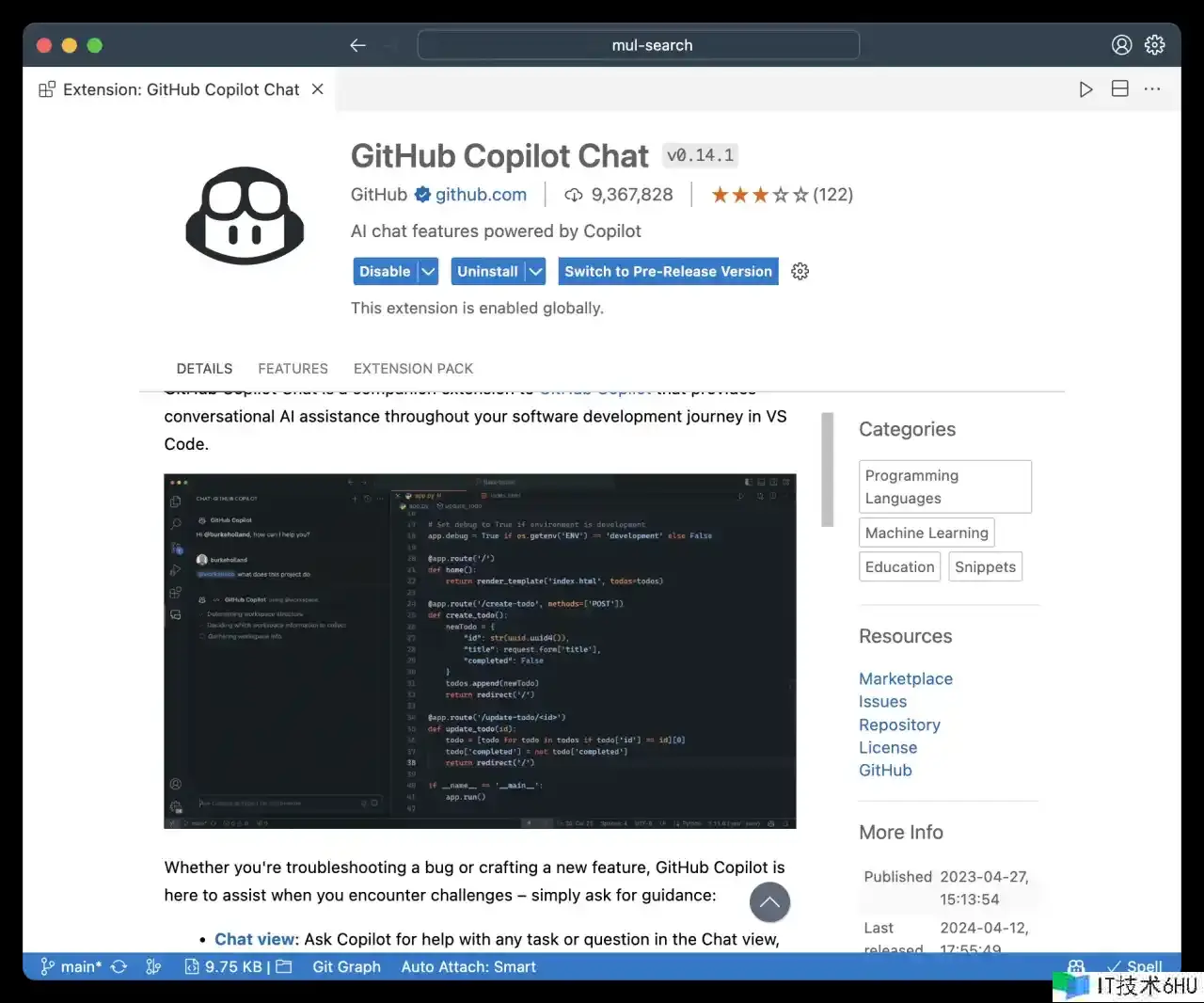Viewport: 1204px width, 1003px height.
Task: Click the Uninstall button
Action: coord(487,271)
